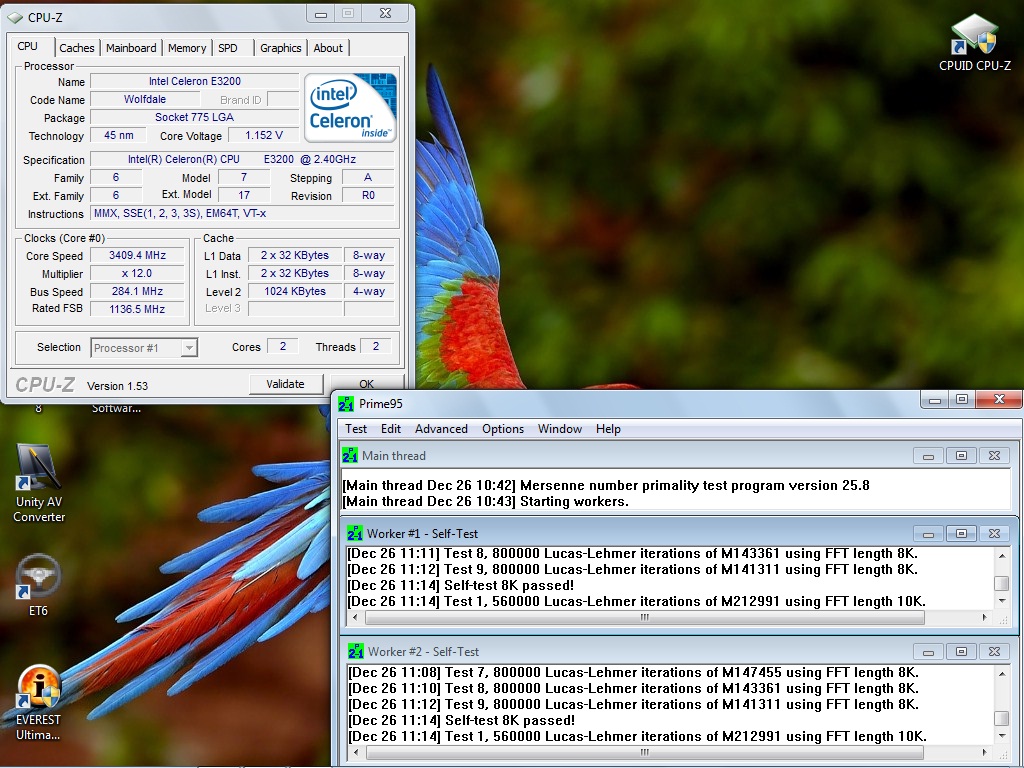Click the Multiplier value x 12.0
This screenshot has width=1024, height=768.
[137, 274]
